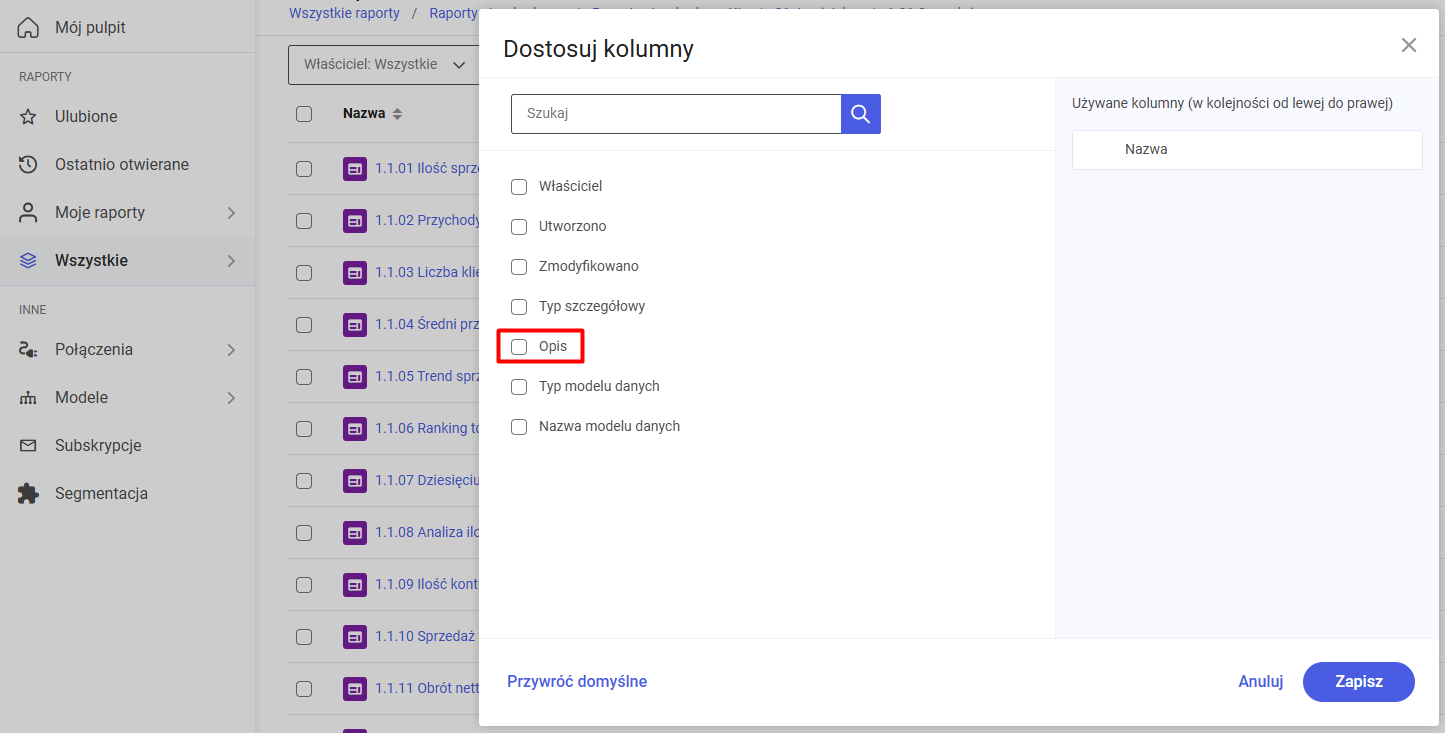Click the Przywróć domyślne link
Image resolution: width=1445 pixels, height=733 pixels.
tap(577, 682)
